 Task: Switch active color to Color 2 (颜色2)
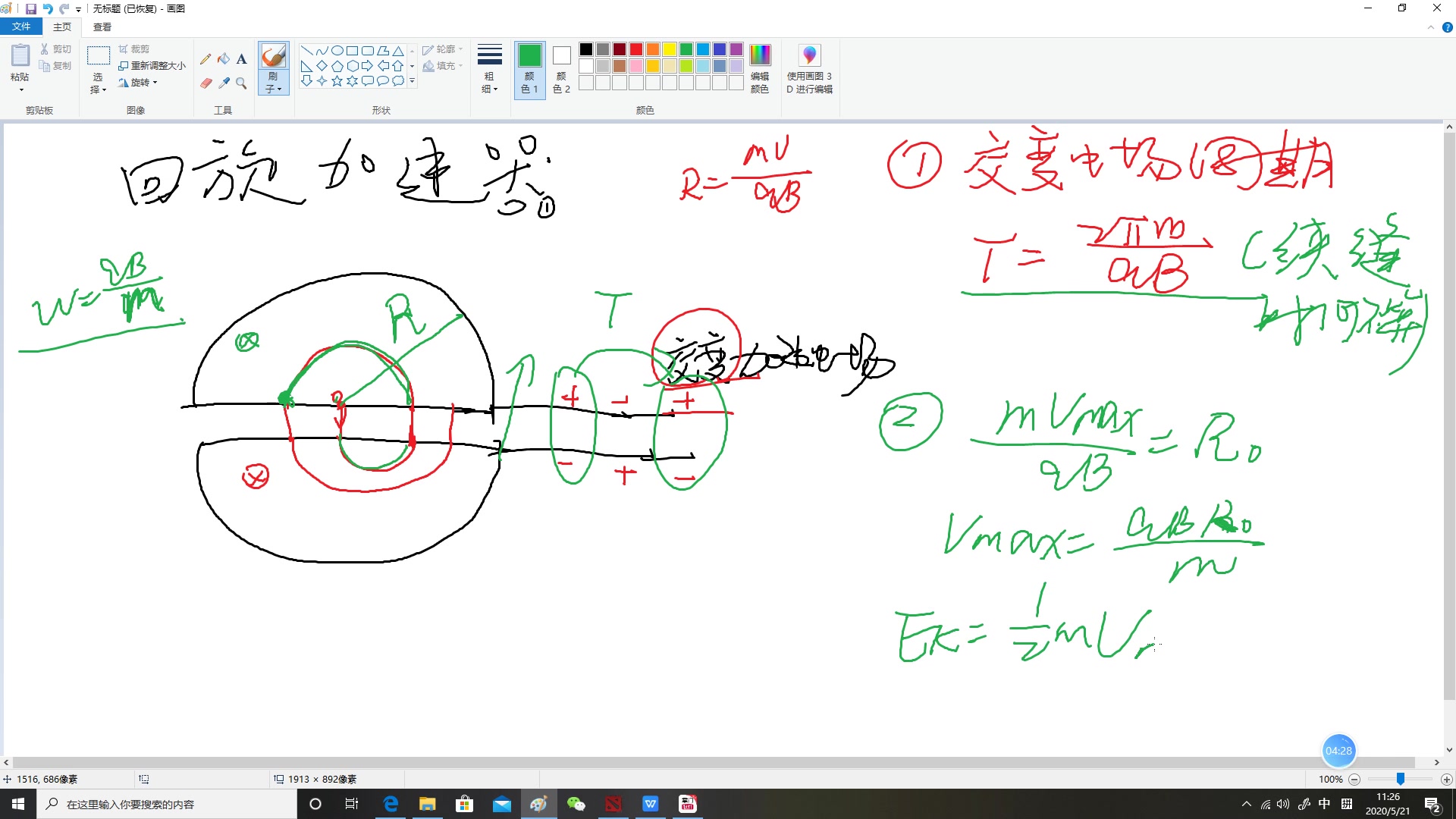click(x=560, y=68)
